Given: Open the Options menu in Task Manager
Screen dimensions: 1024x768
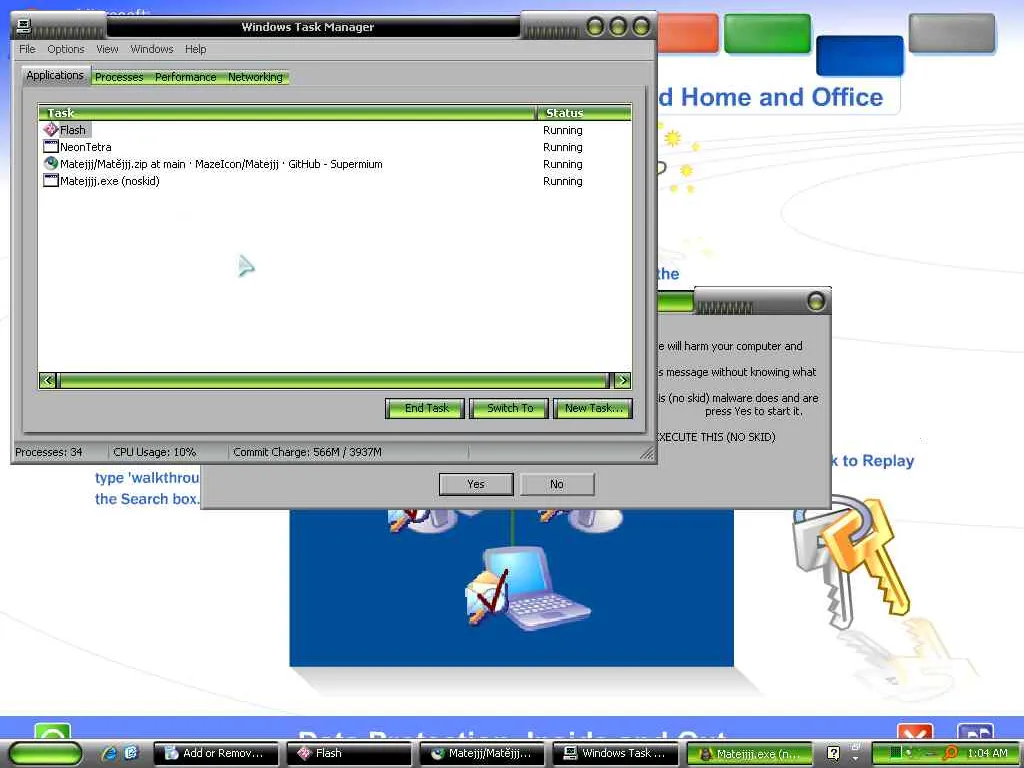Looking at the screenshot, I should 65,49.
